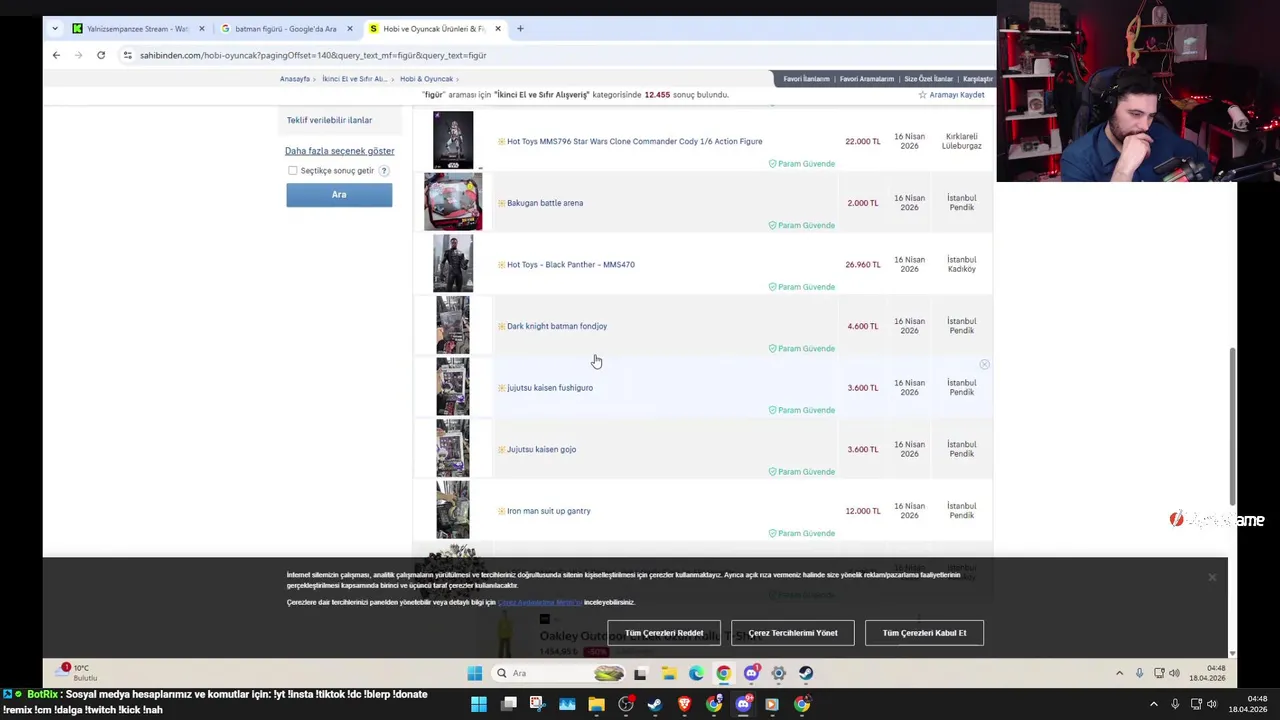Open the Hot Toys - Black Panther - MMS470 listing

[570, 265]
